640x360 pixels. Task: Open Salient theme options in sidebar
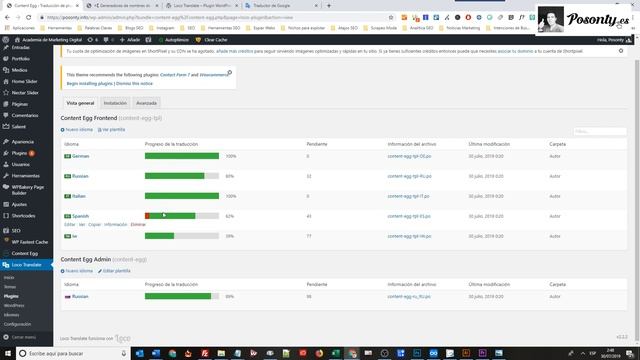(18, 127)
